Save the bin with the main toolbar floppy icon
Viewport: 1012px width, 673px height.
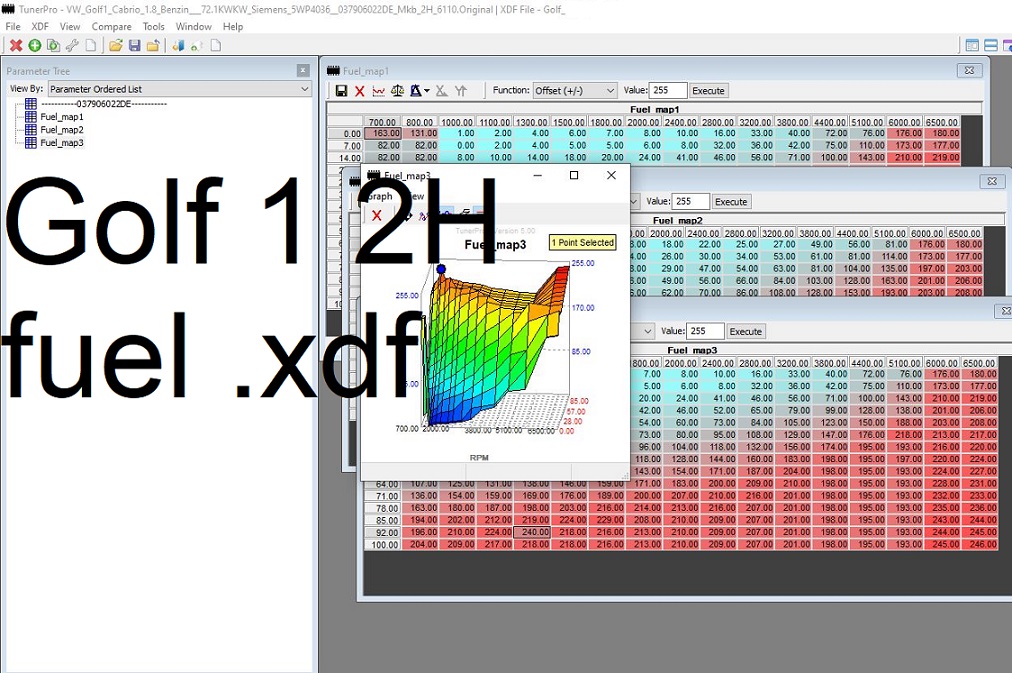pyautogui.click(x=134, y=45)
